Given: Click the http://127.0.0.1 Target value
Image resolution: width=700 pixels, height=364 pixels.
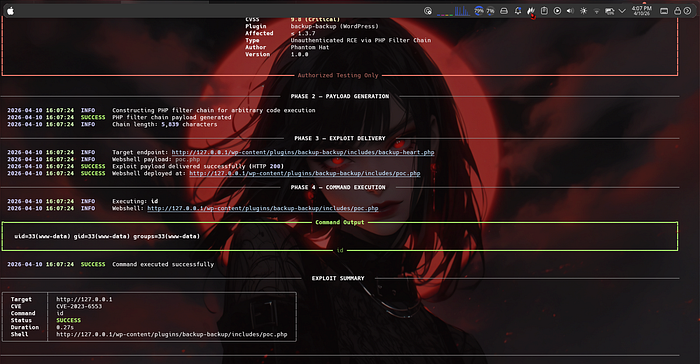Looking at the screenshot, I should coord(84,299).
